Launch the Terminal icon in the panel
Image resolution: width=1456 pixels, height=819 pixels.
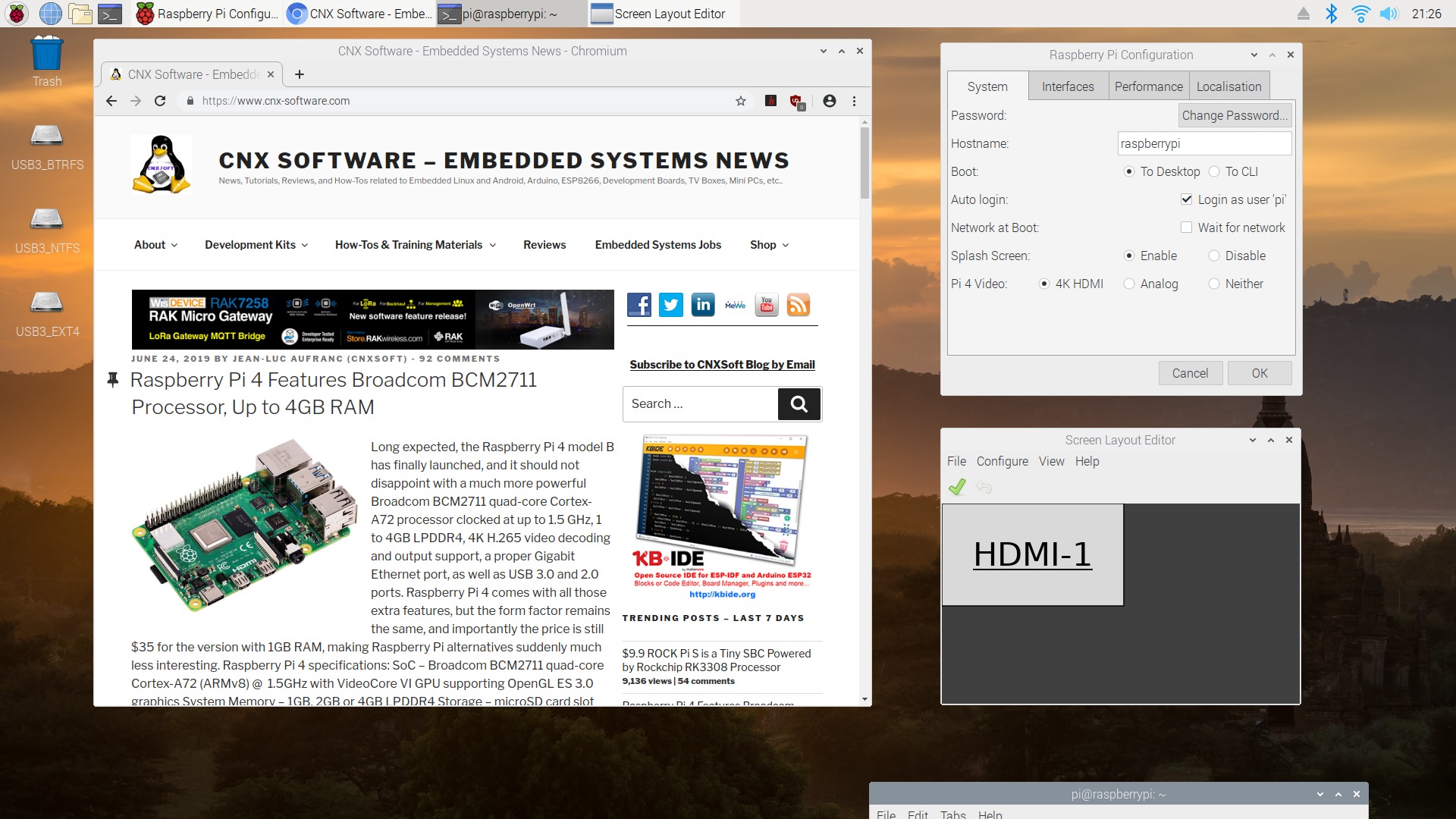(x=111, y=14)
